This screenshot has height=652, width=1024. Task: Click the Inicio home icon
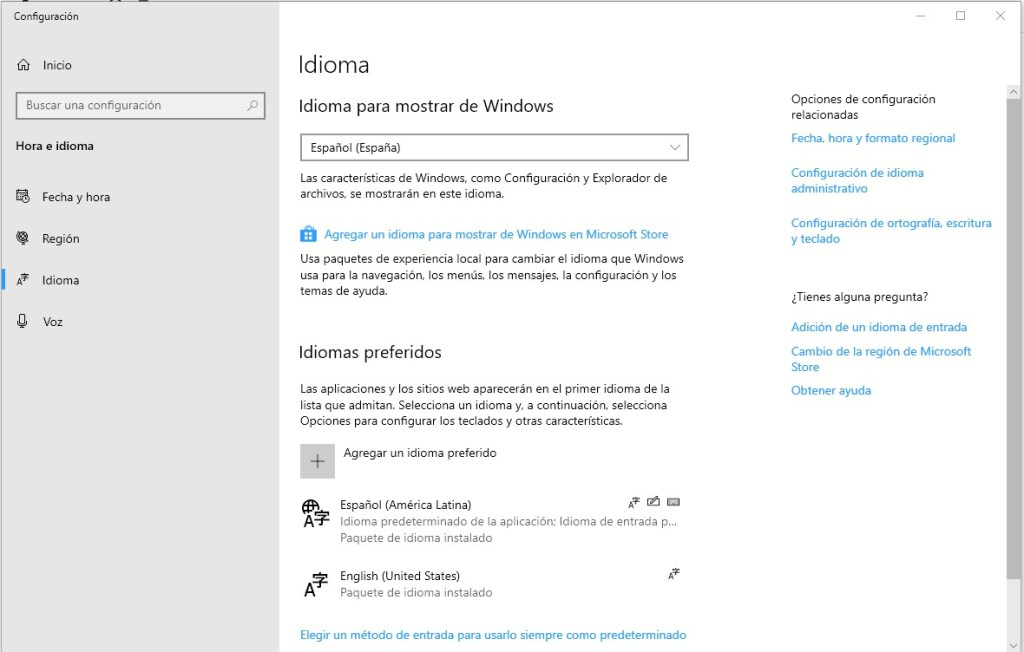pos(24,65)
